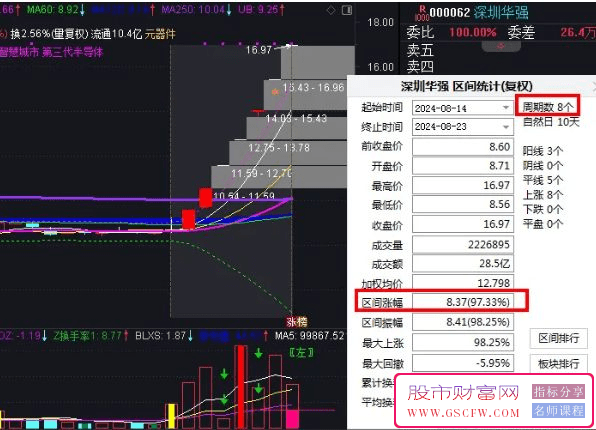Select the 前收盘价 field showing 8.60
The height and width of the screenshot is (430, 596).
(x=463, y=147)
